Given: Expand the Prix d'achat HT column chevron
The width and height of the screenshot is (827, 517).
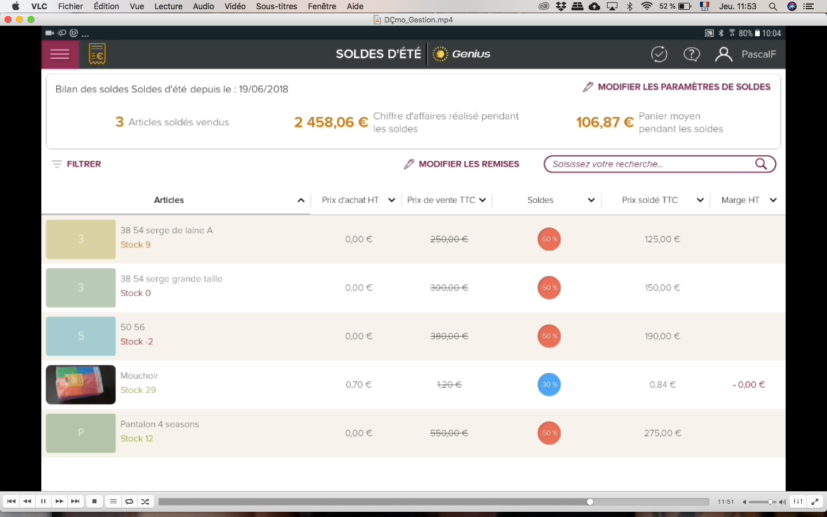Looking at the screenshot, I should click(391, 200).
